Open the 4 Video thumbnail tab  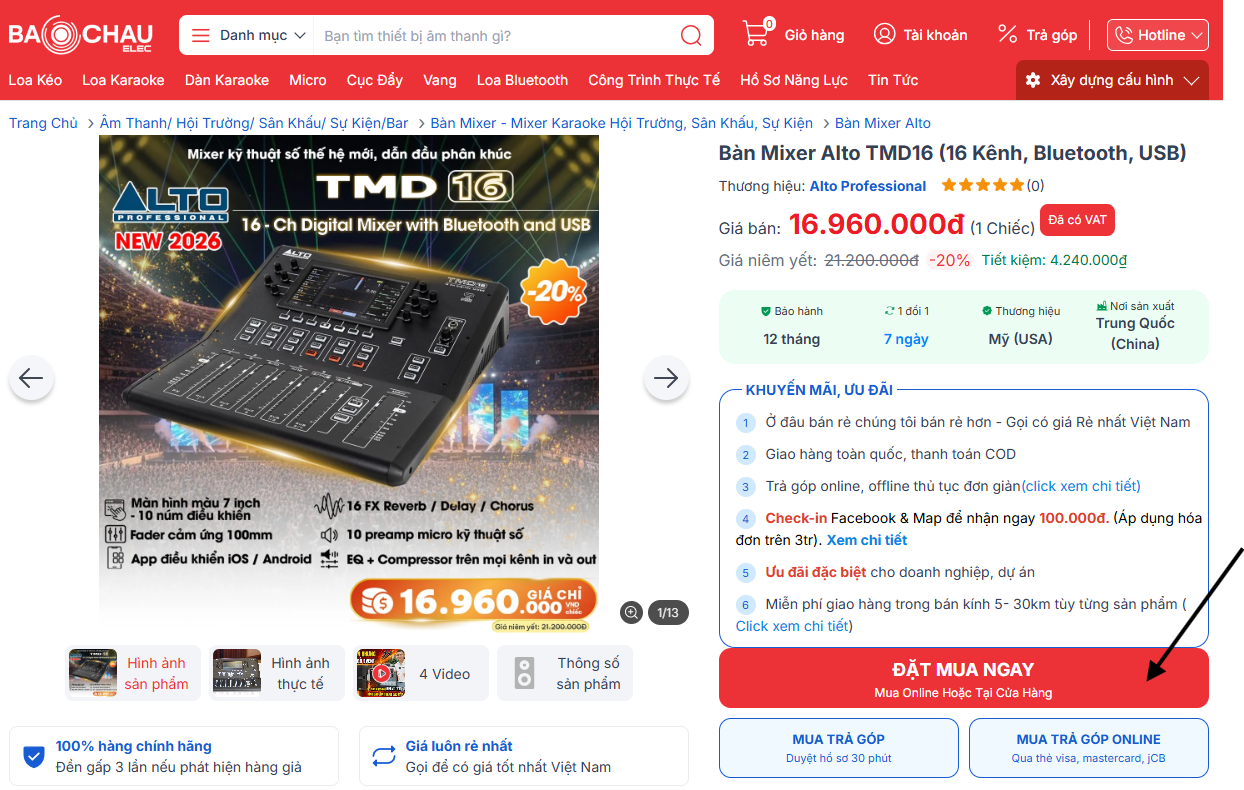click(x=421, y=673)
